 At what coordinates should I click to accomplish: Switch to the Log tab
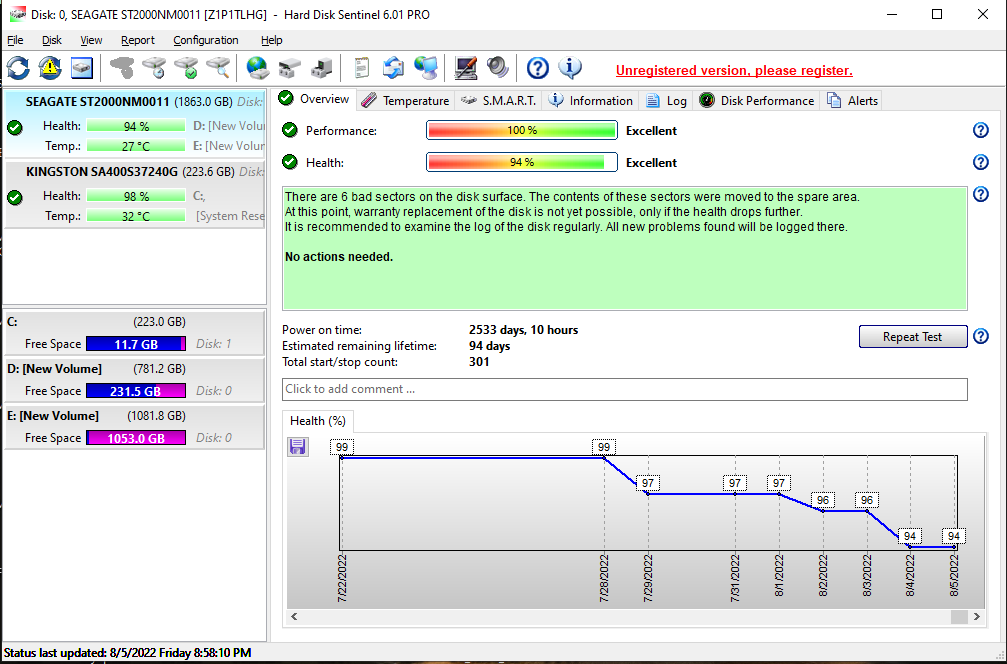(667, 101)
